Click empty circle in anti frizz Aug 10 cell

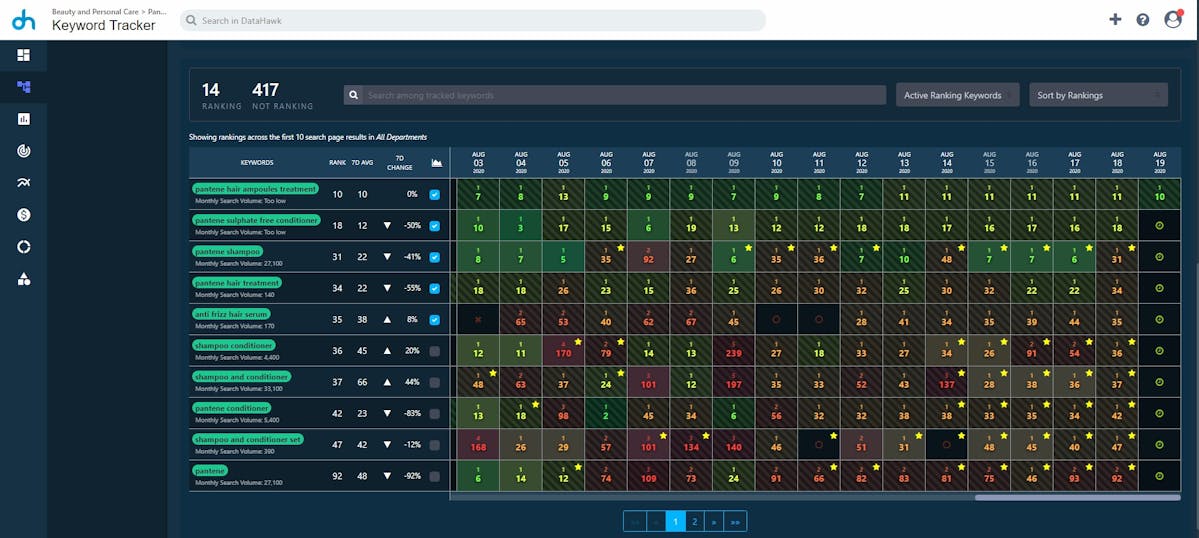(x=776, y=319)
